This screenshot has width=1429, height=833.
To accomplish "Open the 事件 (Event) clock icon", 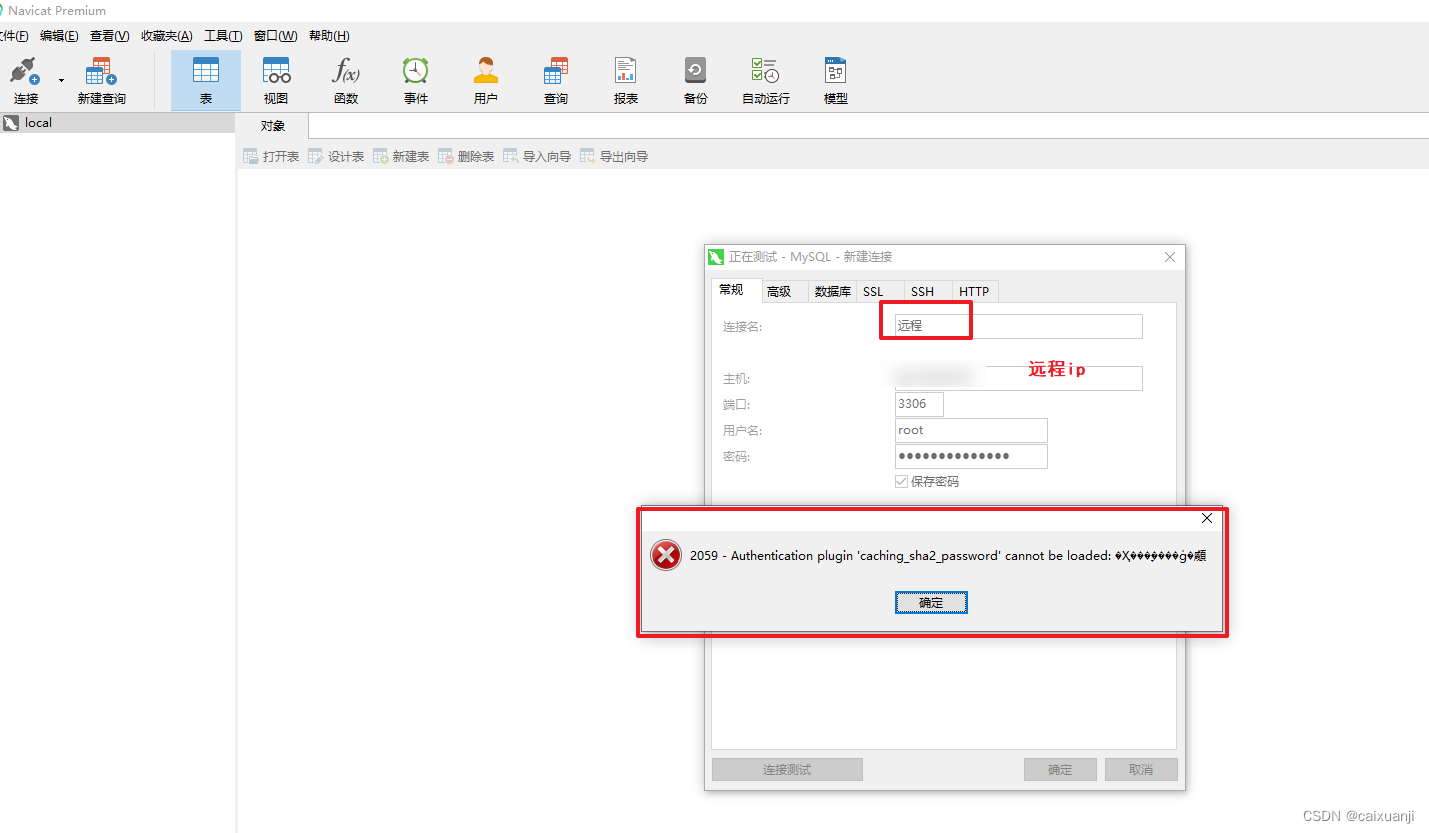I will tap(416, 72).
